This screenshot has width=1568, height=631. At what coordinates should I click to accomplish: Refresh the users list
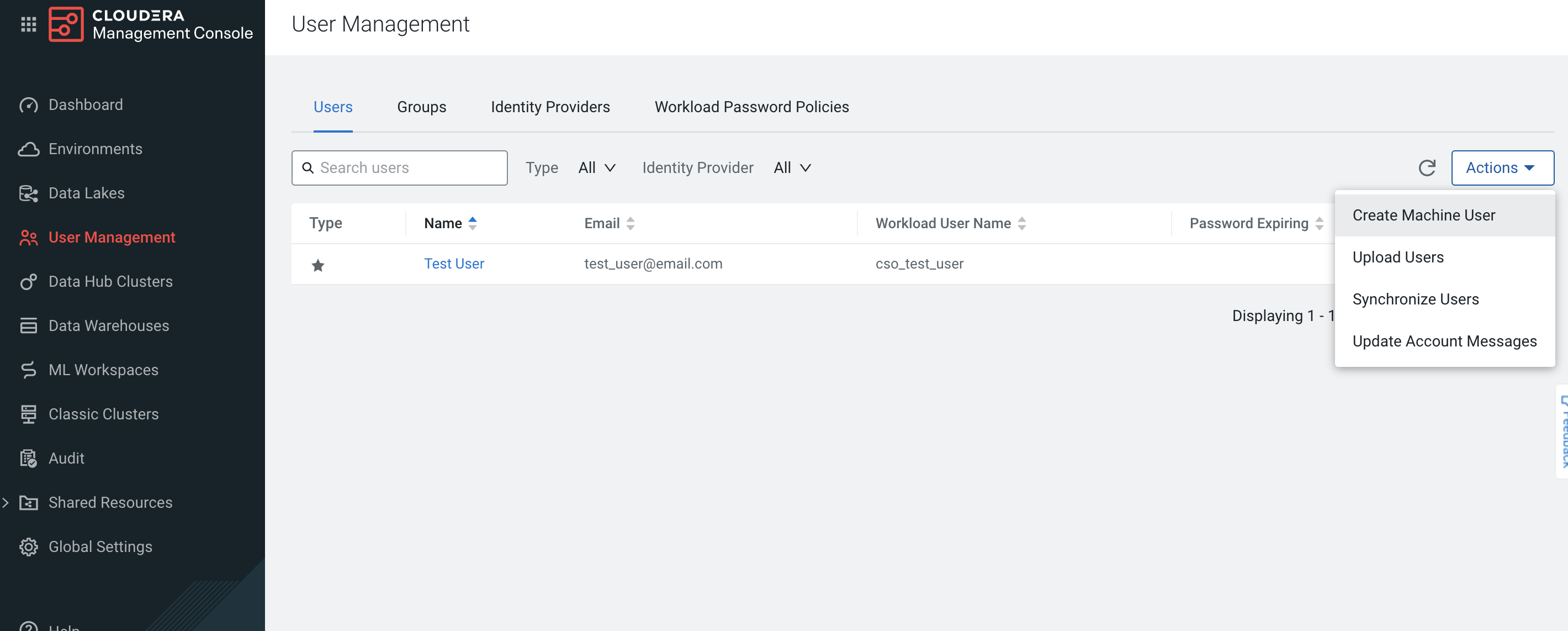click(x=1427, y=167)
